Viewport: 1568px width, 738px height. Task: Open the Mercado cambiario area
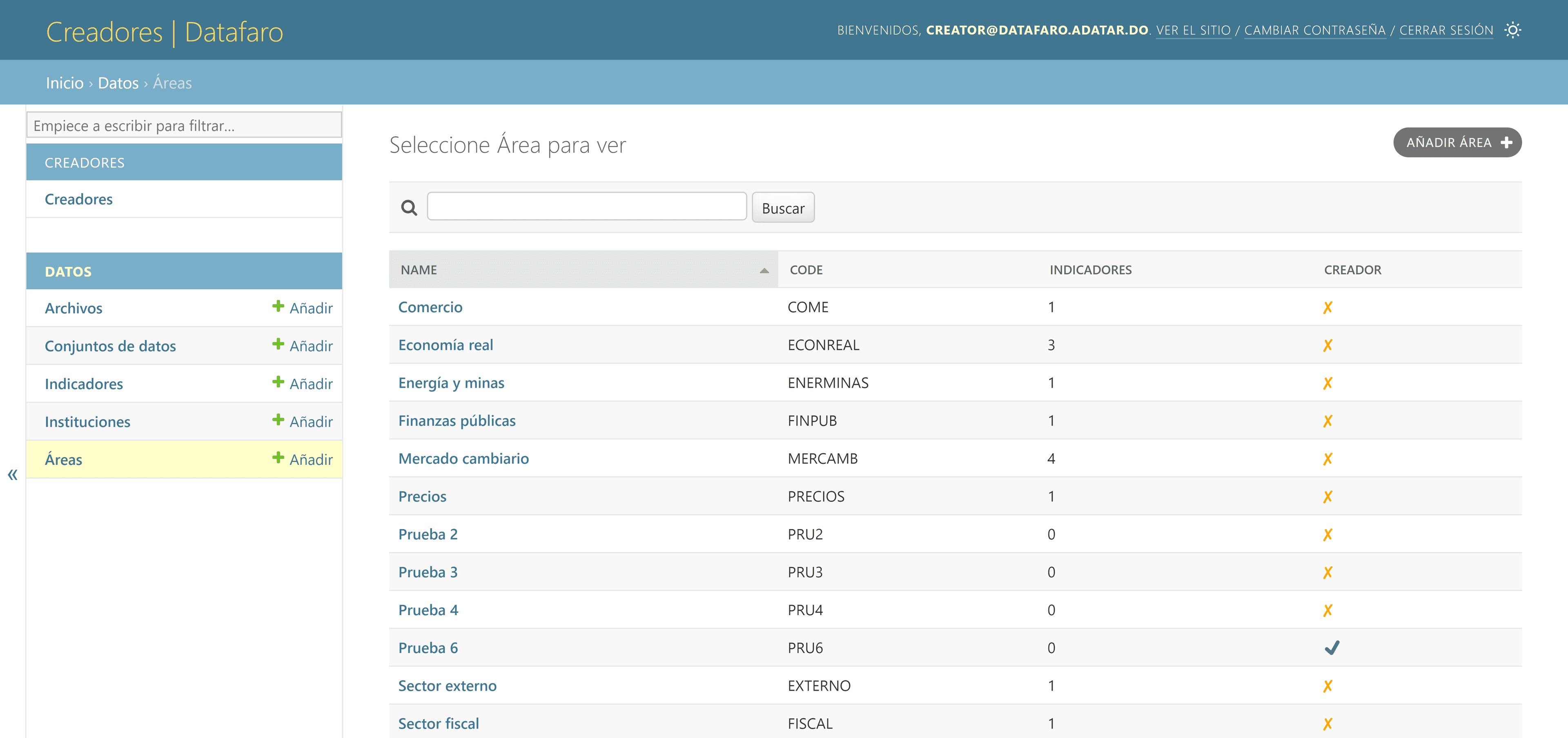tap(463, 458)
